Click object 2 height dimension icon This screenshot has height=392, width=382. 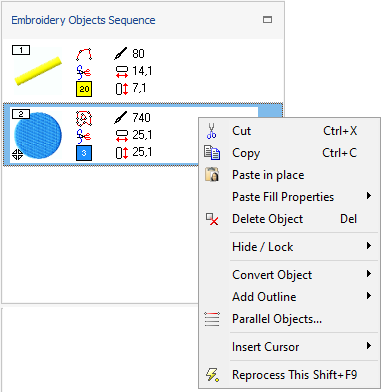tap(122, 153)
